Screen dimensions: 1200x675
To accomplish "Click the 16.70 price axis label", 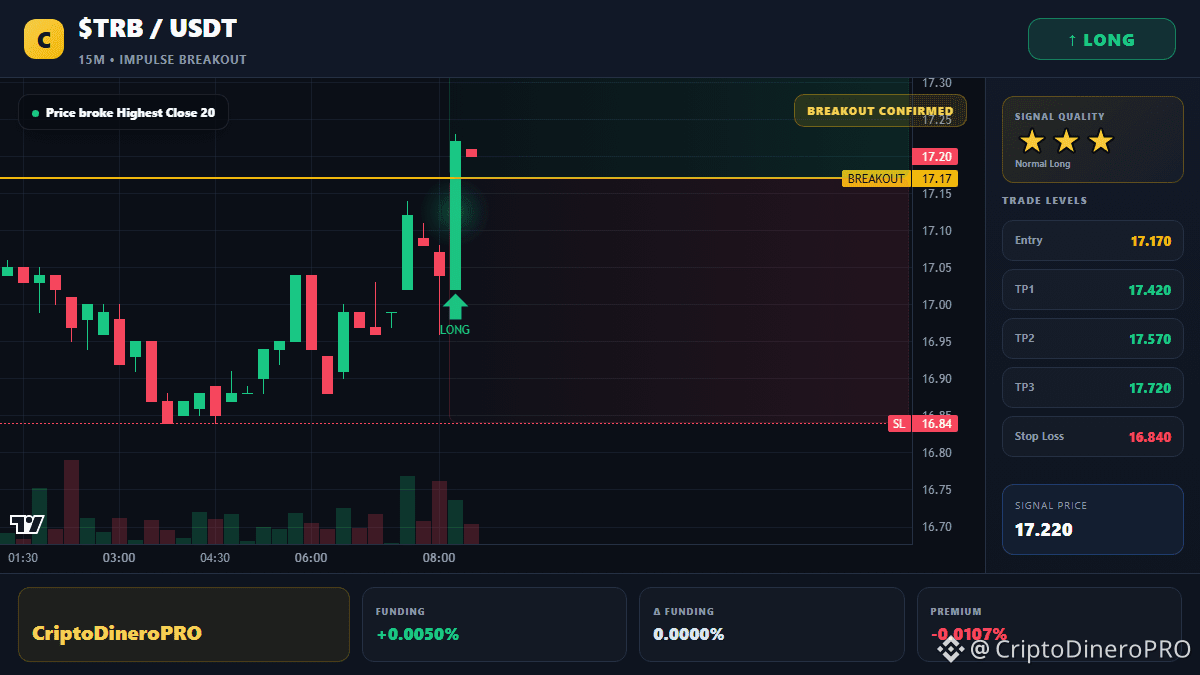I will tap(936, 527).
